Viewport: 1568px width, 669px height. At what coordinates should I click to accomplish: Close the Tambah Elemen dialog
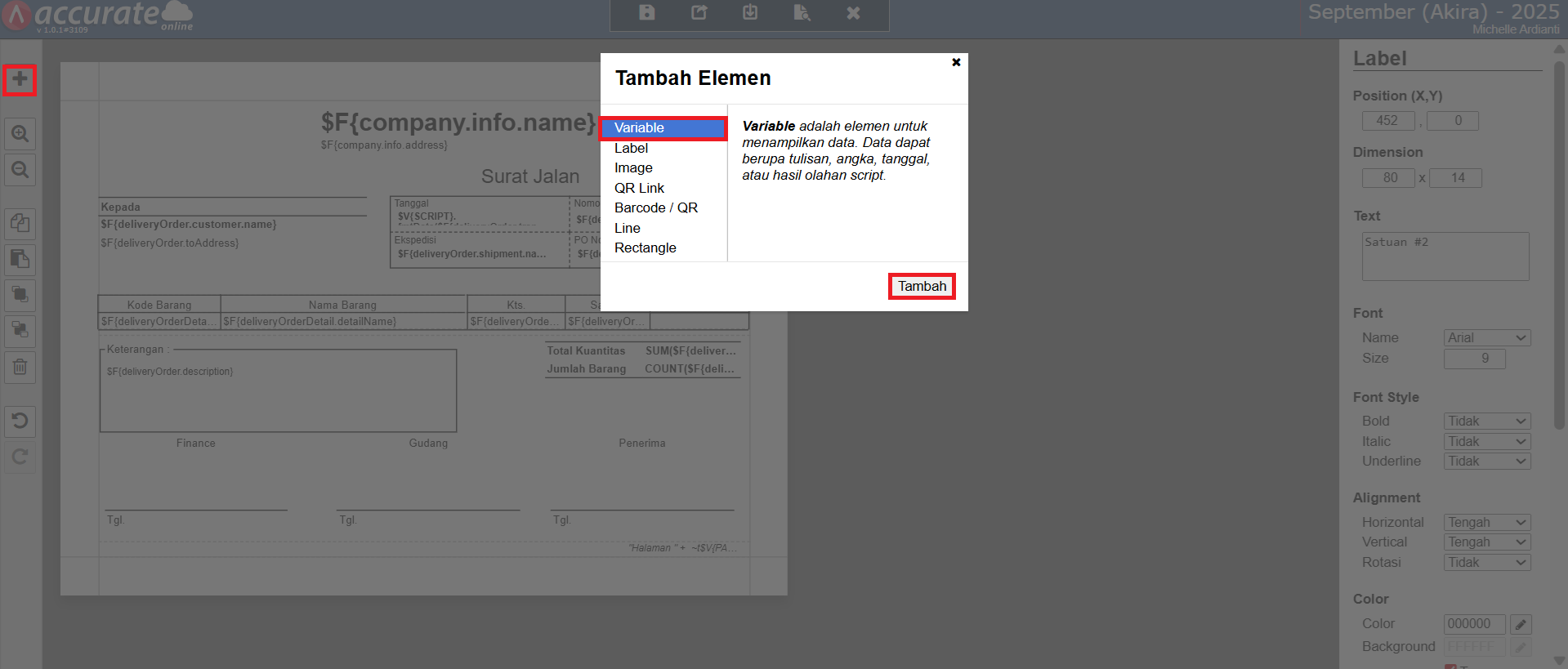click(x=956, y=62)
